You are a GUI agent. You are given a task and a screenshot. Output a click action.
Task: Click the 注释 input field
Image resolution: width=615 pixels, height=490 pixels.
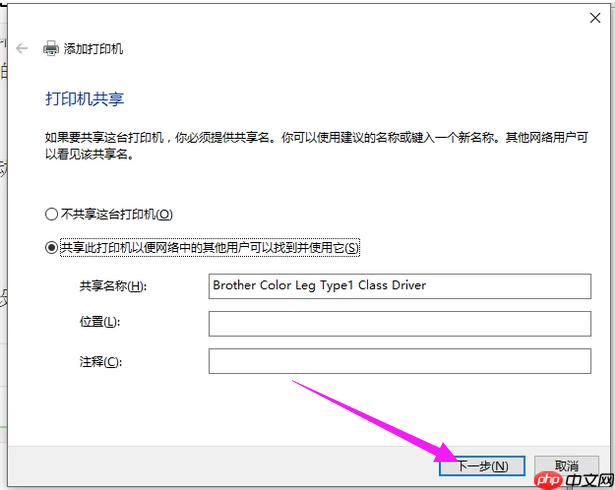[x=400, y=361]
